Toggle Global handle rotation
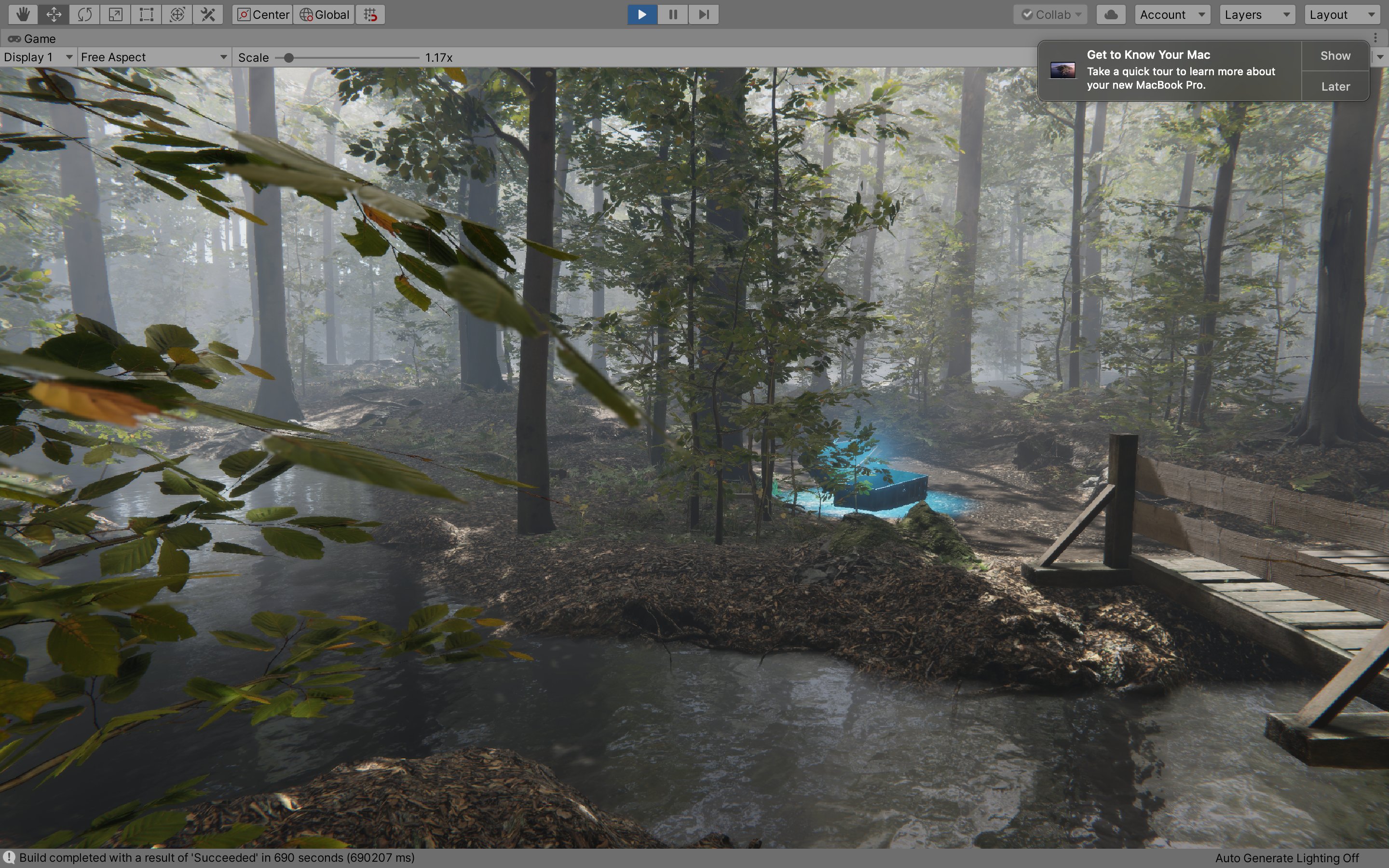The image size is (1389, 868). click(x=324, y=14)
